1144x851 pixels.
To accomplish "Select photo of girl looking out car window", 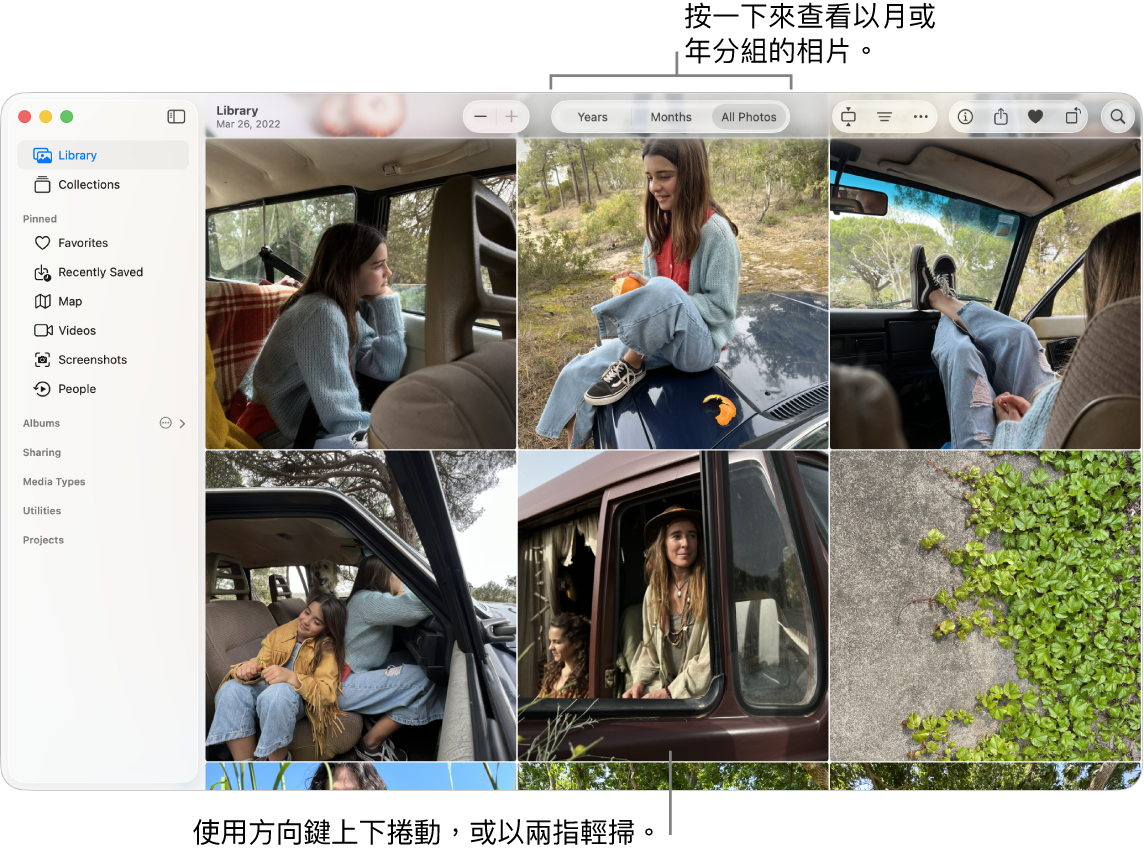I will (x=360, y=293).
